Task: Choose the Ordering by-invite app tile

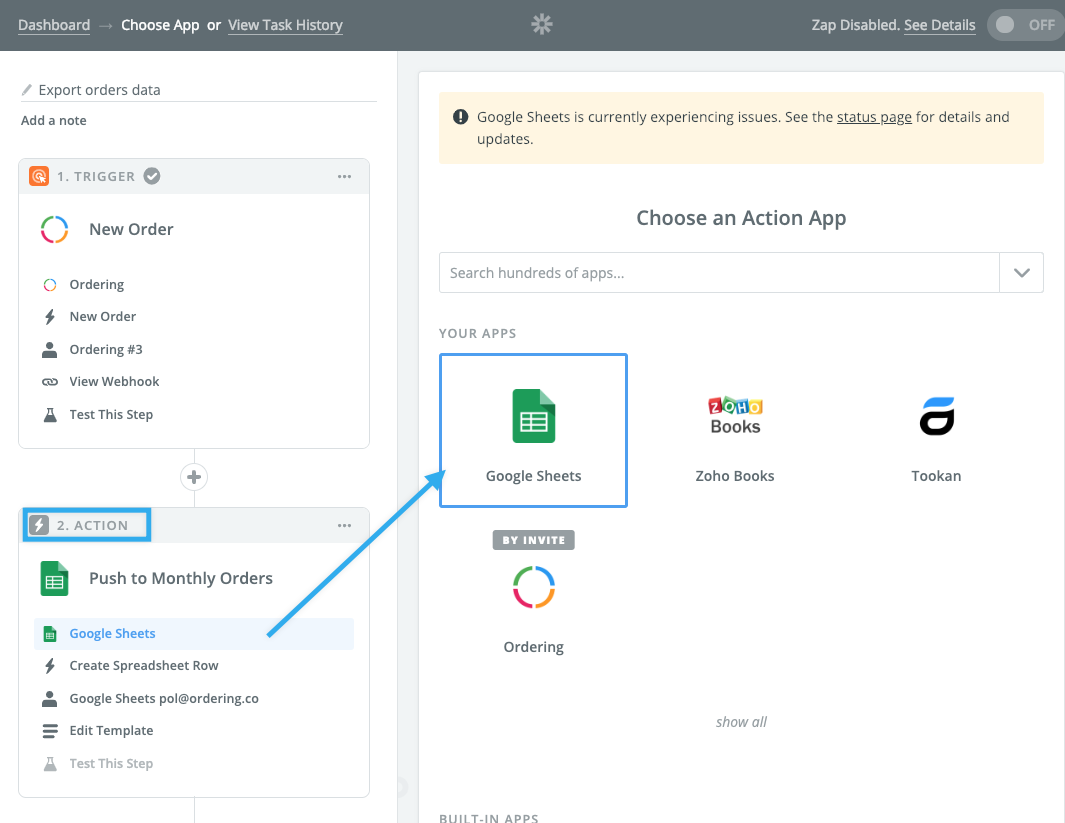Action: tap(533, 595)
